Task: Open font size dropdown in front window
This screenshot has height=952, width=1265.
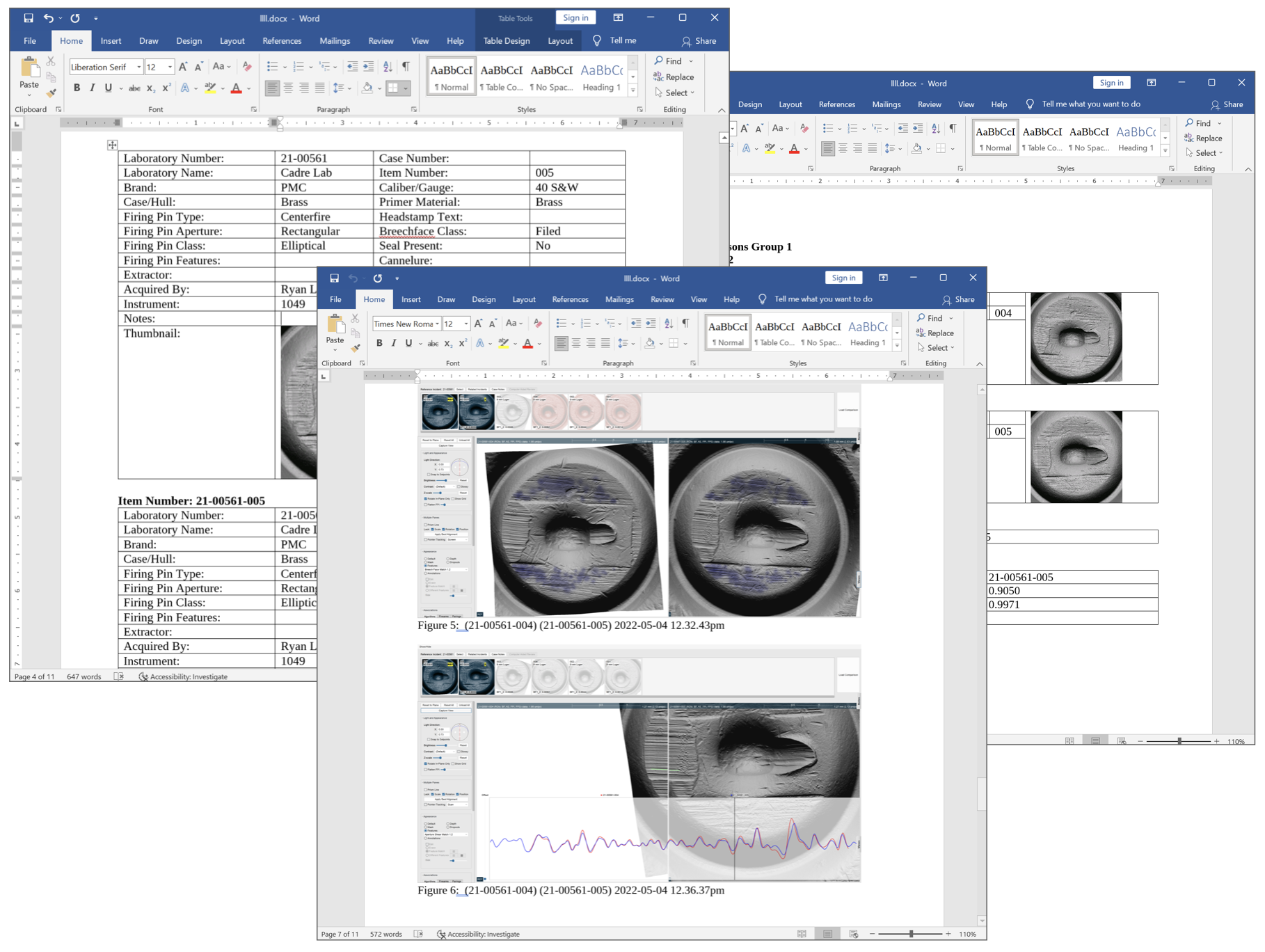Action: click(x=466, y=324)
